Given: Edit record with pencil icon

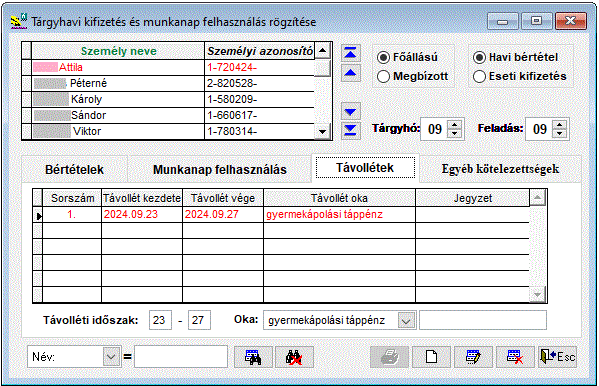Looking at the screenshot, I should pyautogui.click(x=473, y=357).
